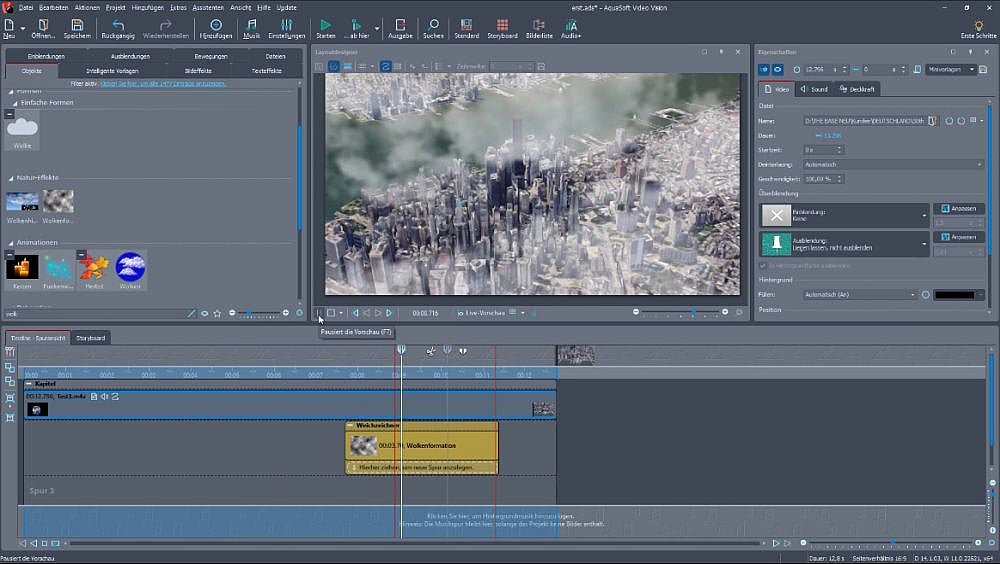The image size is (1000, 564).
Task: Switch to the Storyboard layout icon
Action: coord(502,26)
